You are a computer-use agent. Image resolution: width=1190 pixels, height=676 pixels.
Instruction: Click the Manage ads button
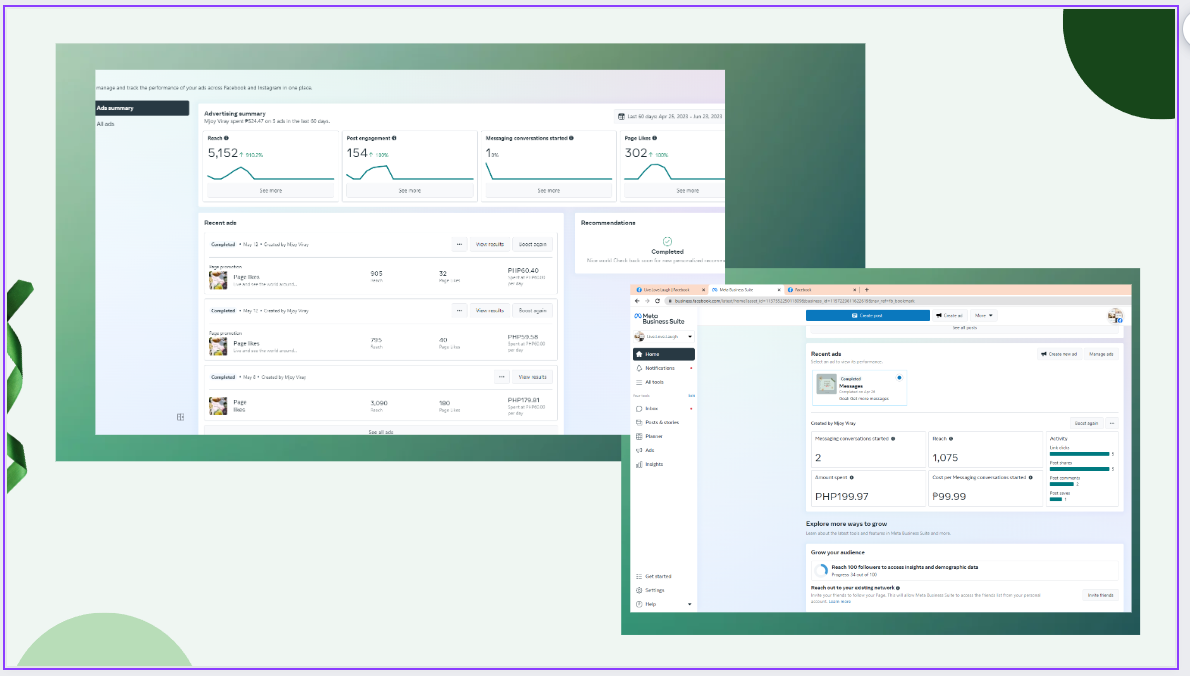pos(1101,354)
